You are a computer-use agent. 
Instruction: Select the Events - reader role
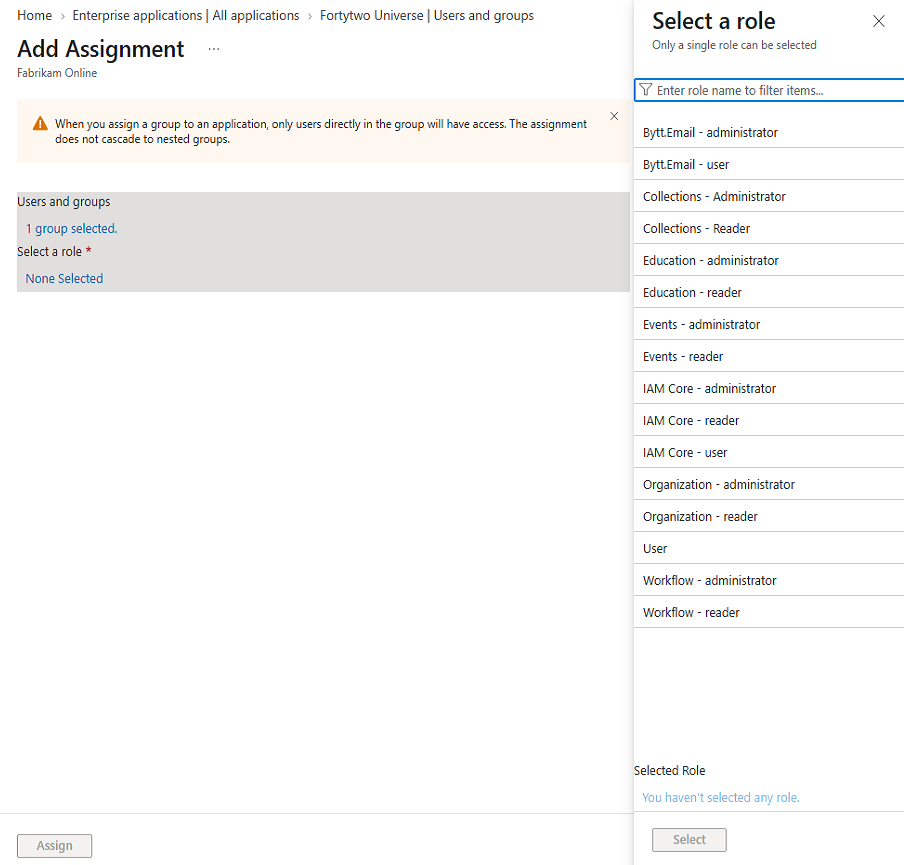(x=769, y=356)
